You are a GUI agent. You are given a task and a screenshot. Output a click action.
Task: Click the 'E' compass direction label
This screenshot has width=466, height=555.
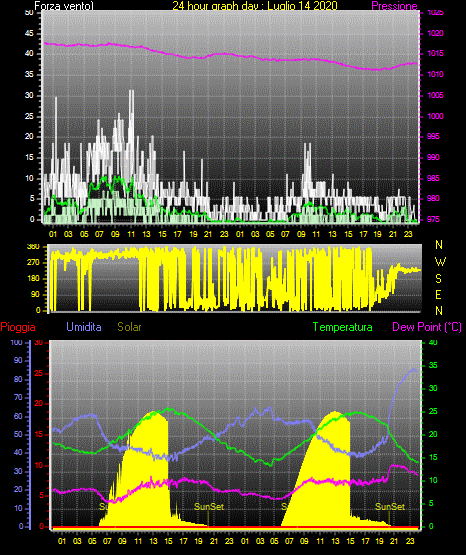[438, 294]
